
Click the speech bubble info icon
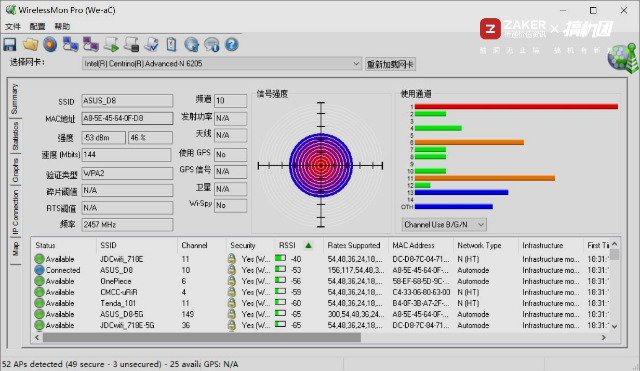tap(211, 44)
